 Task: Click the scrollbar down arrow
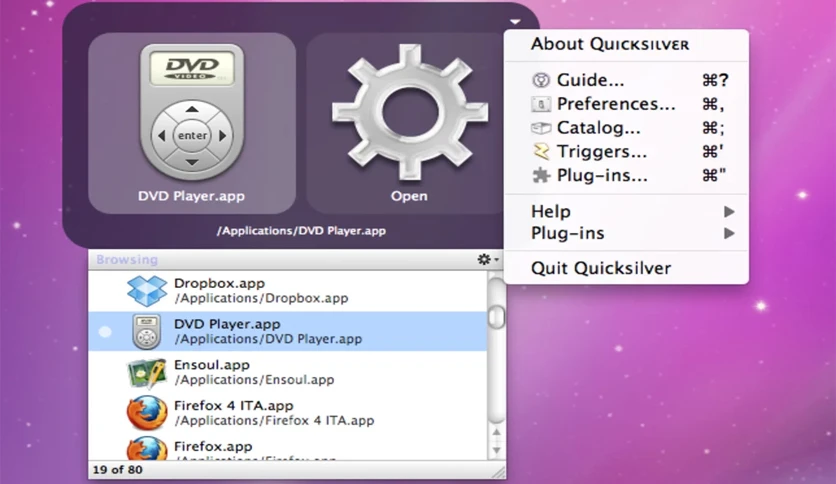[496, 450]
